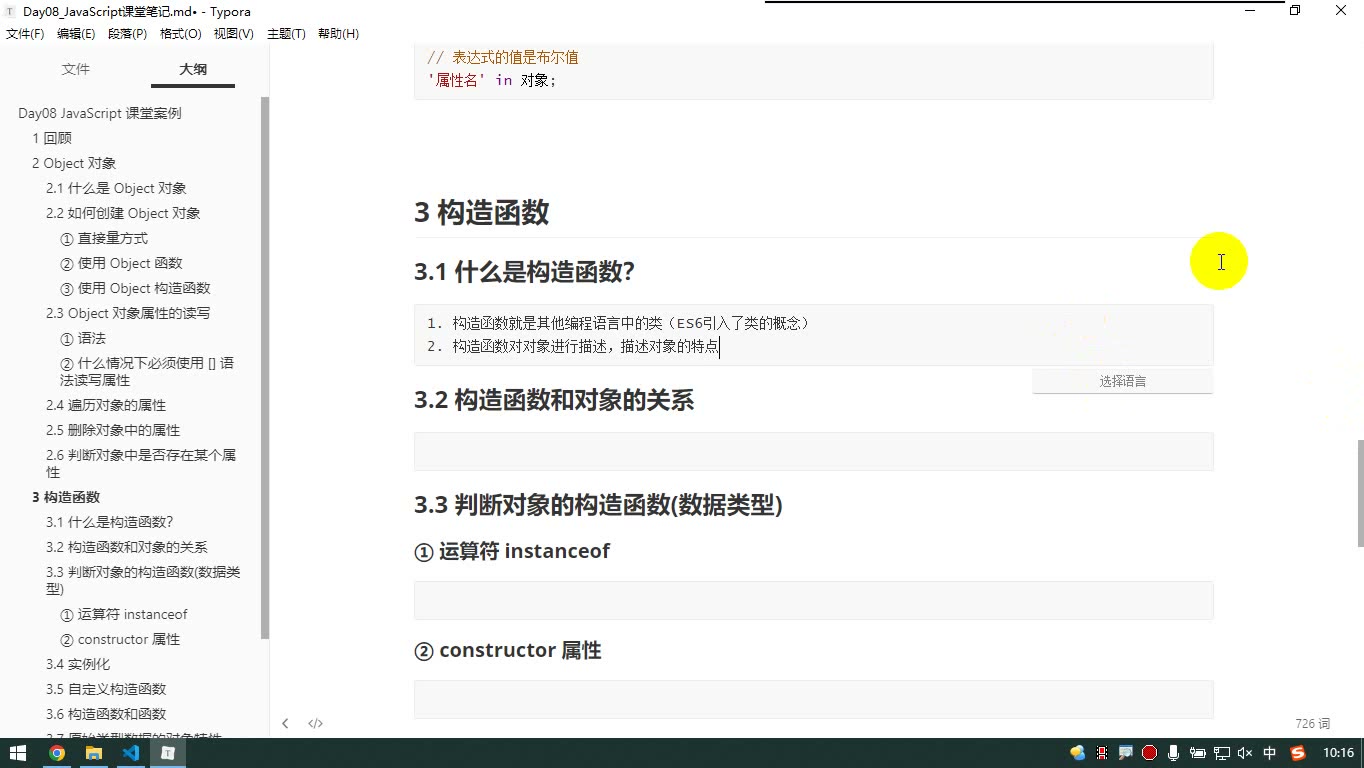The image size is (1364, 768).
Task: Open Visual Studio Code from the taskbar
Action: pos(131,753)
